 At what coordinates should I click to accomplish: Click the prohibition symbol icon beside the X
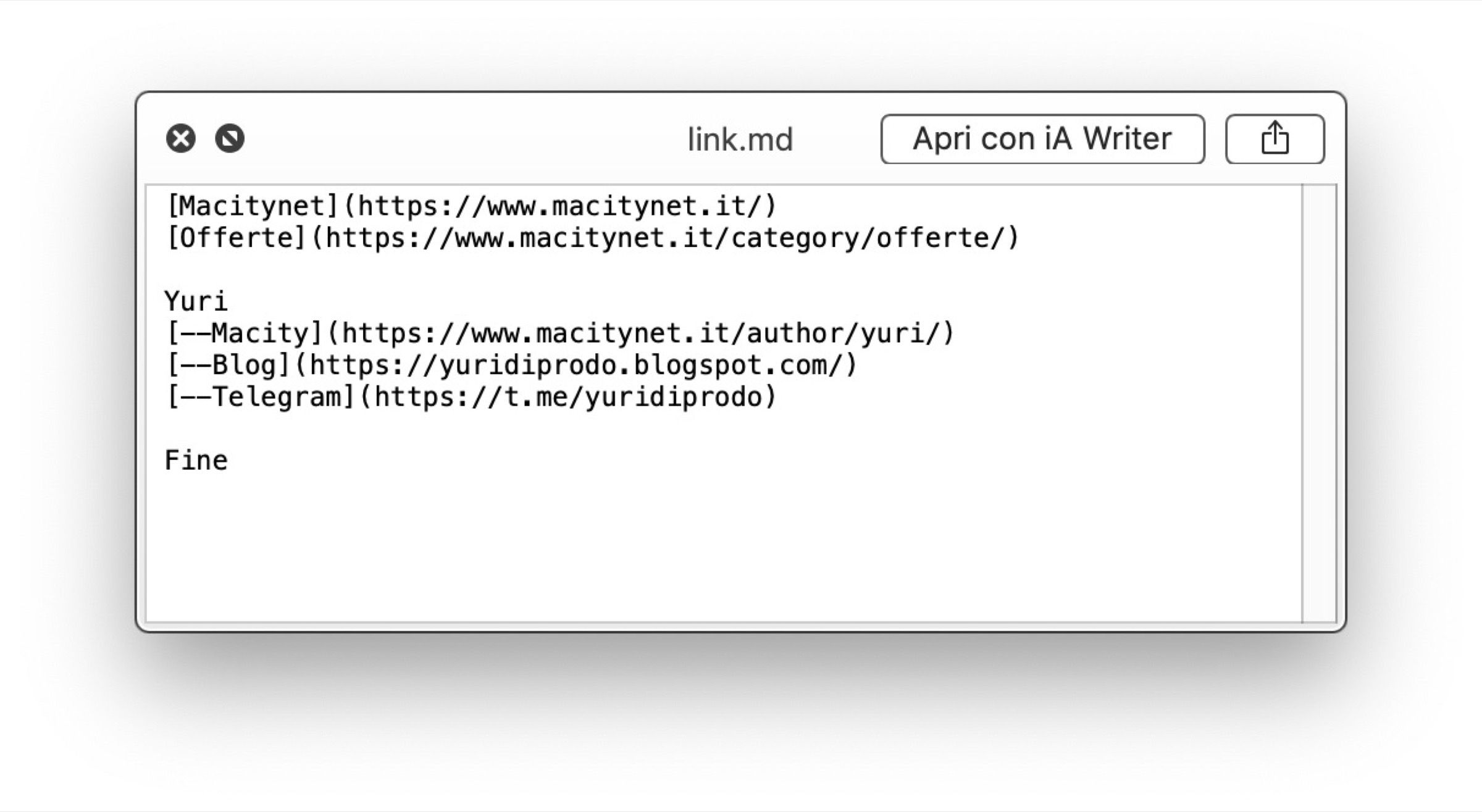coord(229,140)
